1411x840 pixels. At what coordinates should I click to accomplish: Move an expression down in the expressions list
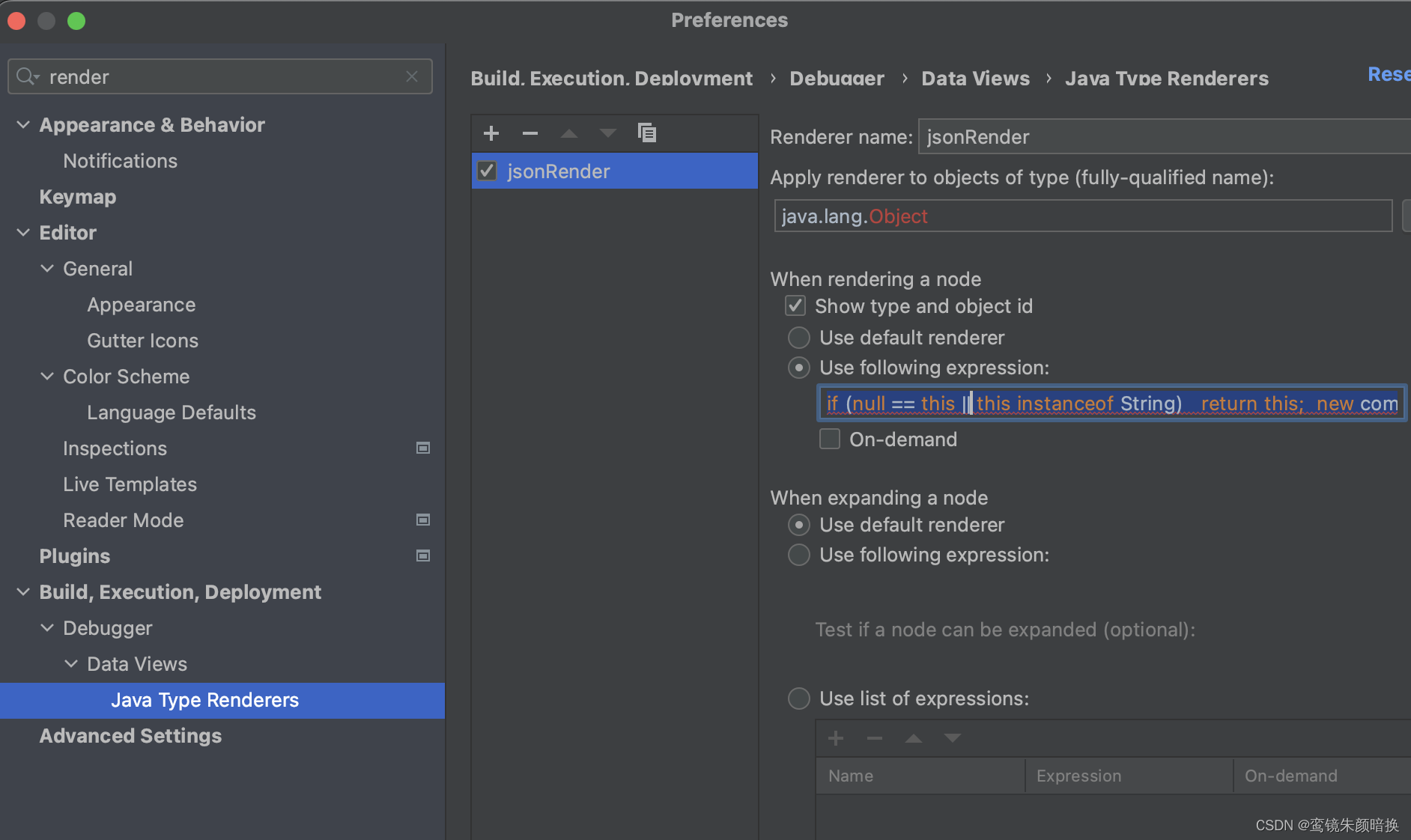[x=953, y=738]
